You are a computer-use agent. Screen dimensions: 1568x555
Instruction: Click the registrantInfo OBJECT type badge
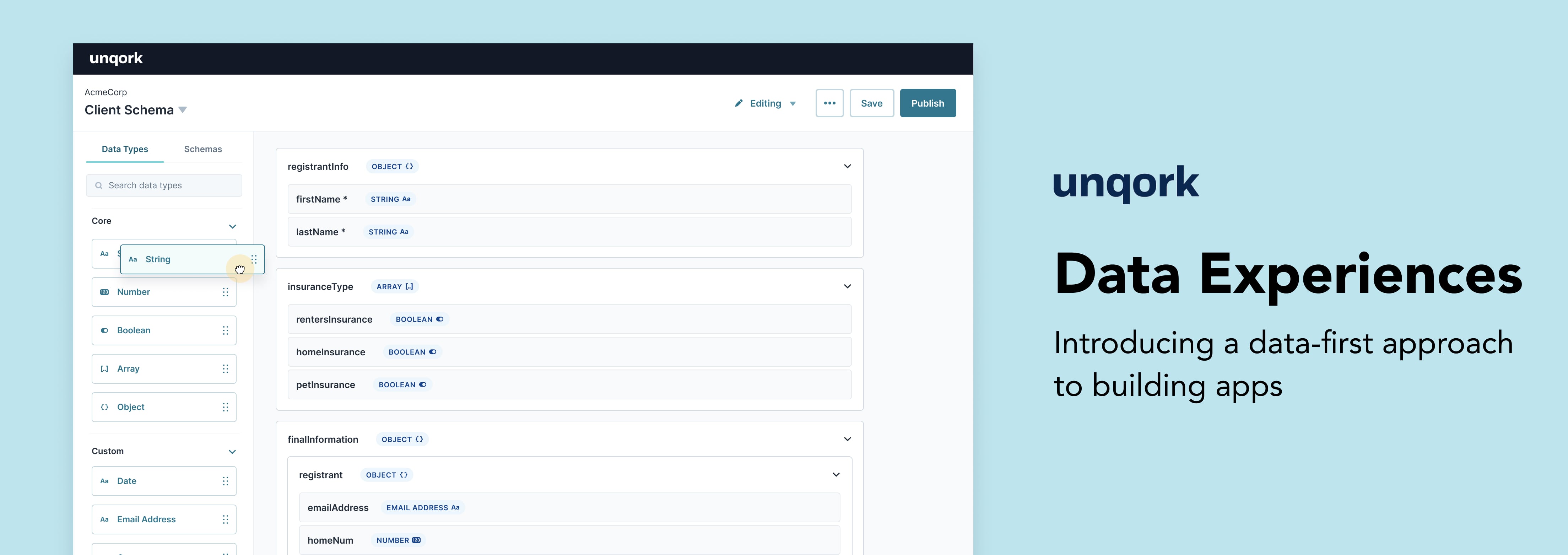pos(392,167)
